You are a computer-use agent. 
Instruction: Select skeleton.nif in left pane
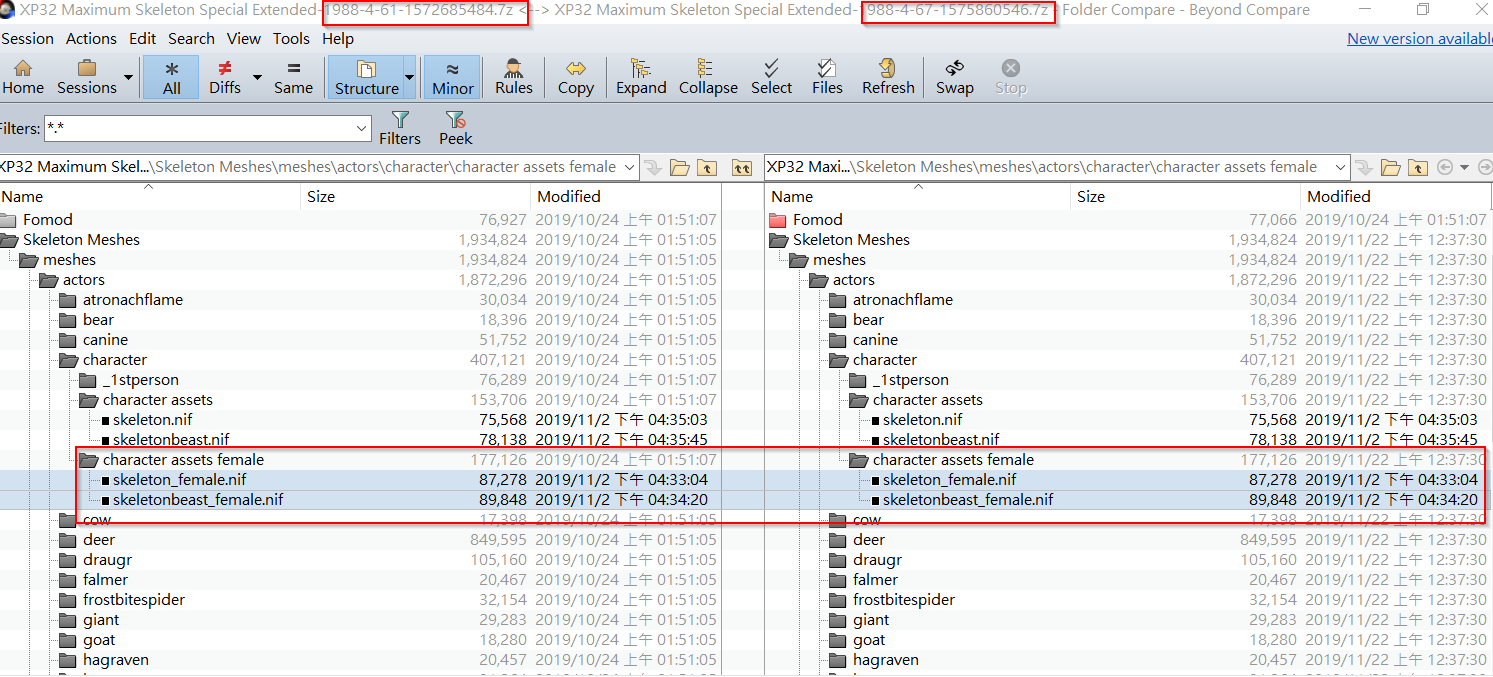coord(152,420)
